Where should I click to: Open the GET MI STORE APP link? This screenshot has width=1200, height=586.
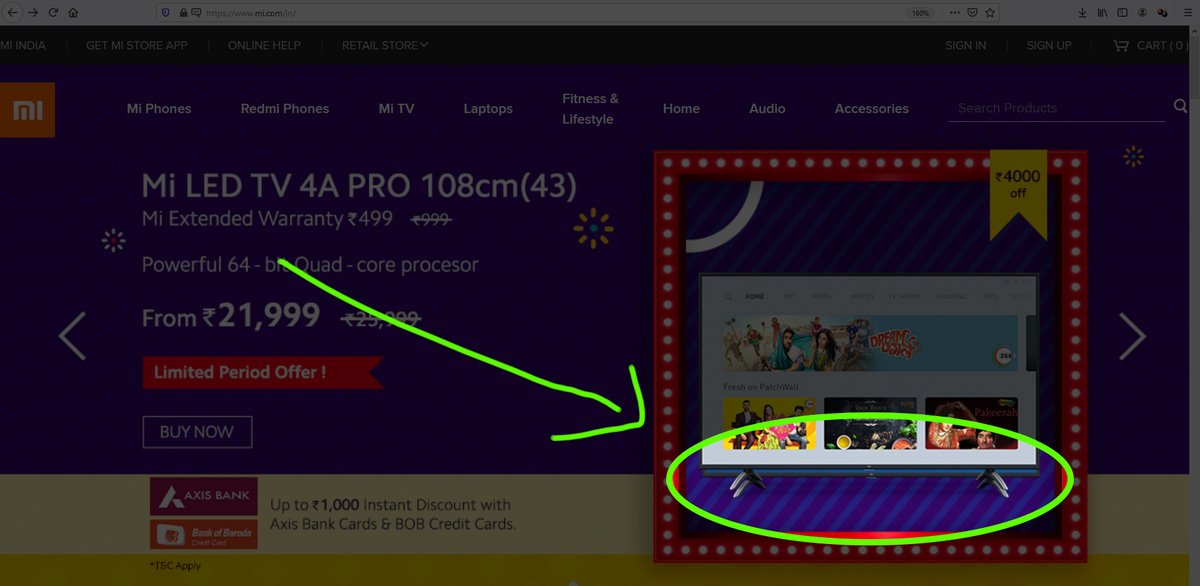[x=137, y=45]
